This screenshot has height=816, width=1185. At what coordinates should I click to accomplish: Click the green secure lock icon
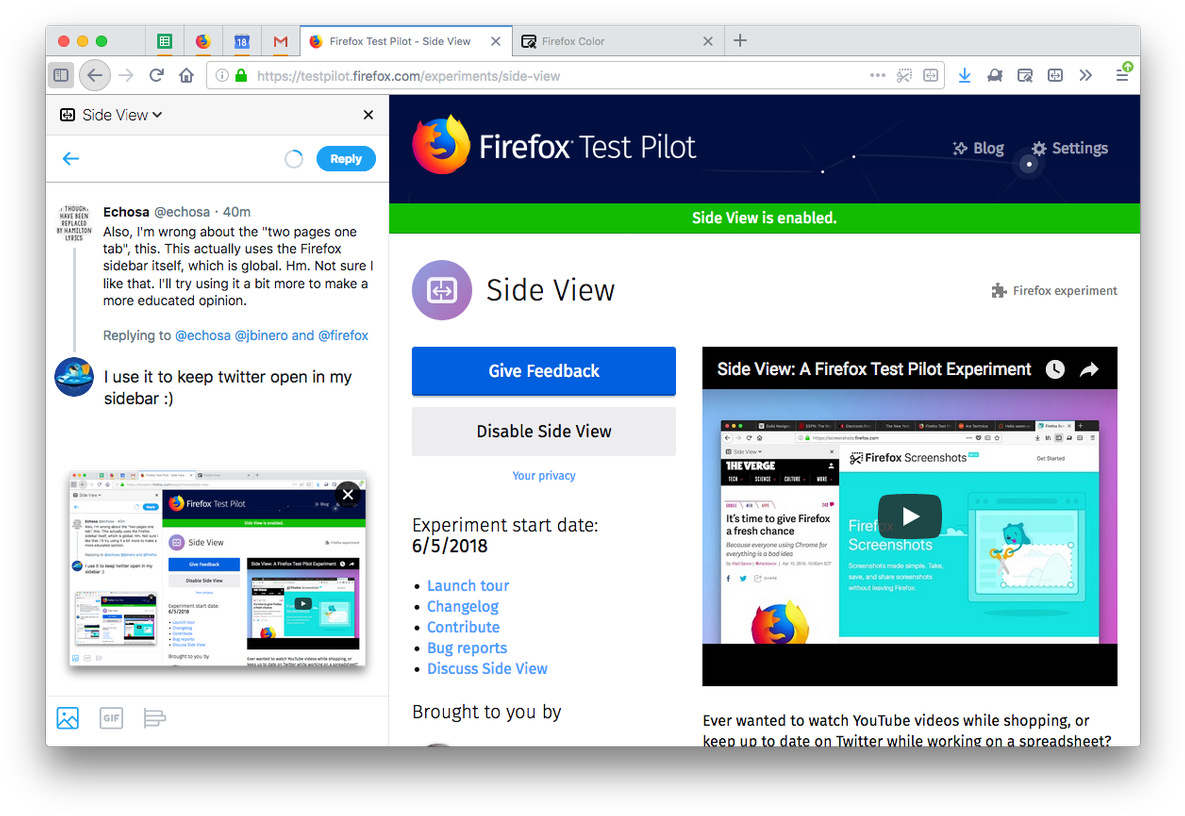[241, 76]
